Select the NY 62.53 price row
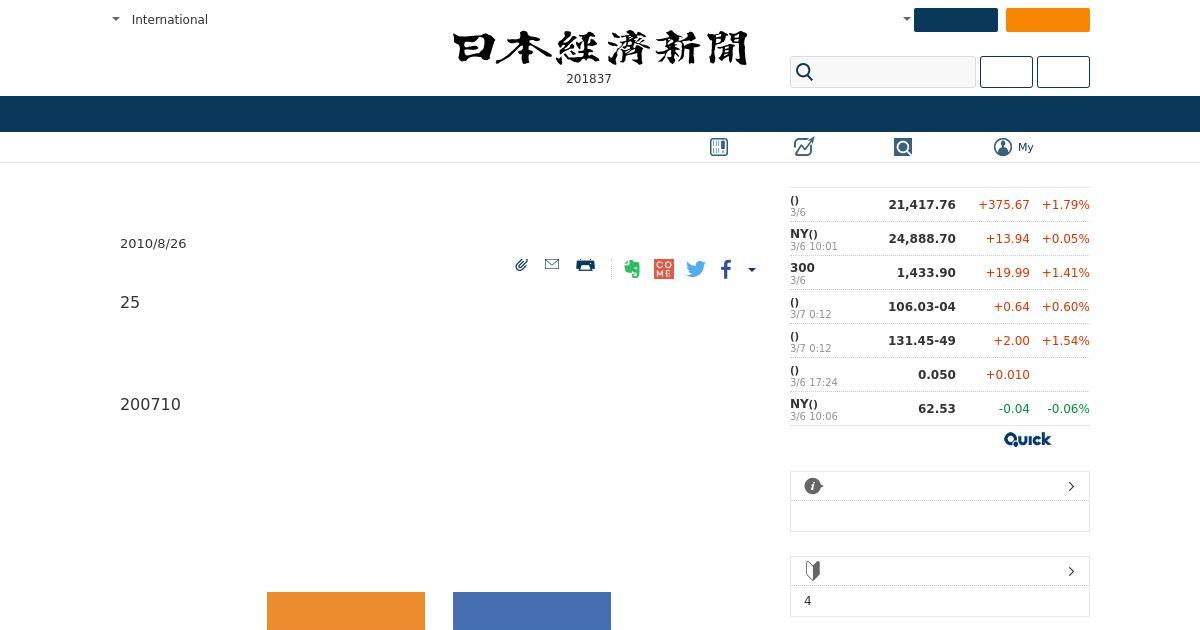The image size is (1200, 630). (940, 409)
